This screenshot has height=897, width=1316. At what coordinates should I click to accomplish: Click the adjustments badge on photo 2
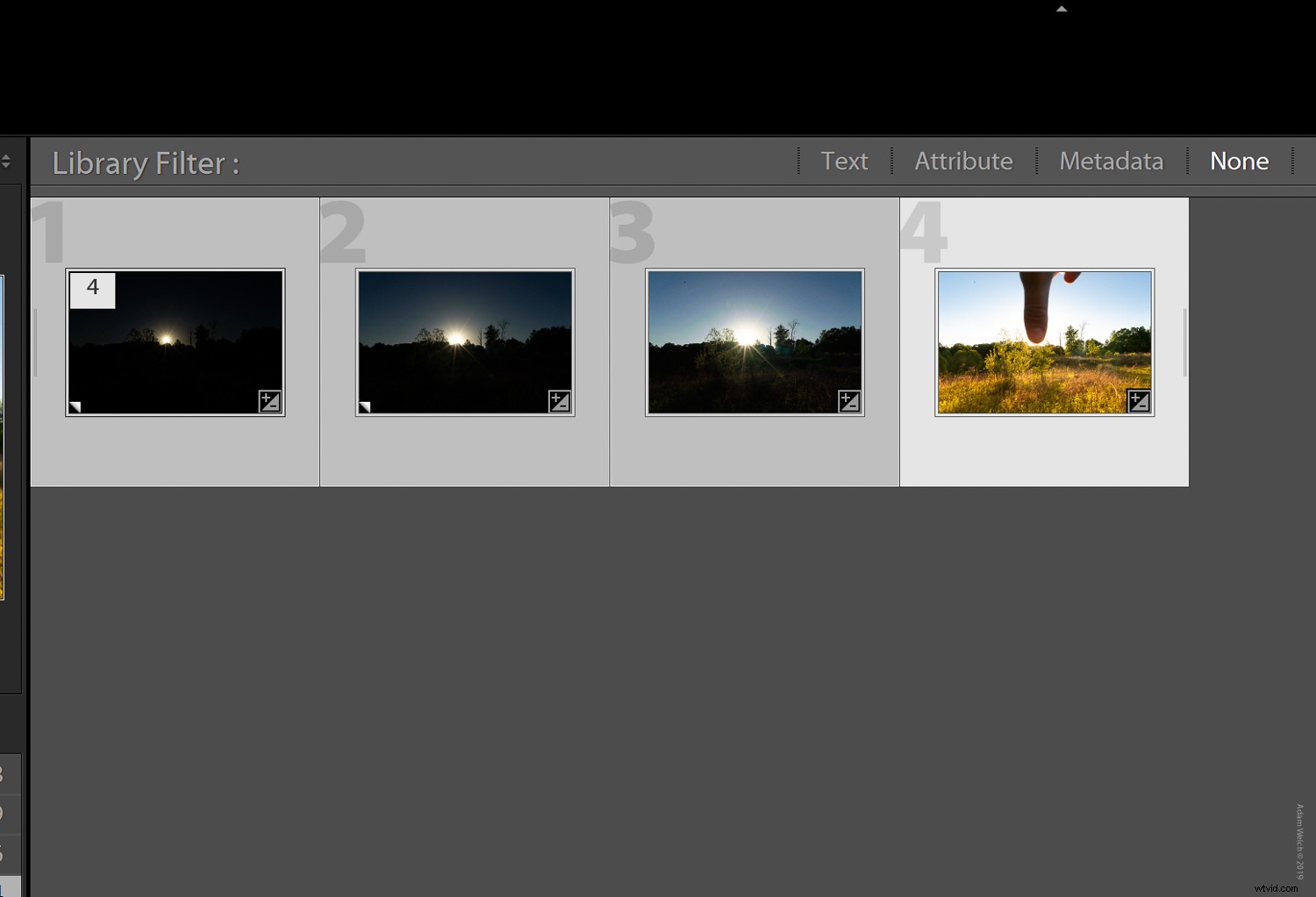coord(560,400)
